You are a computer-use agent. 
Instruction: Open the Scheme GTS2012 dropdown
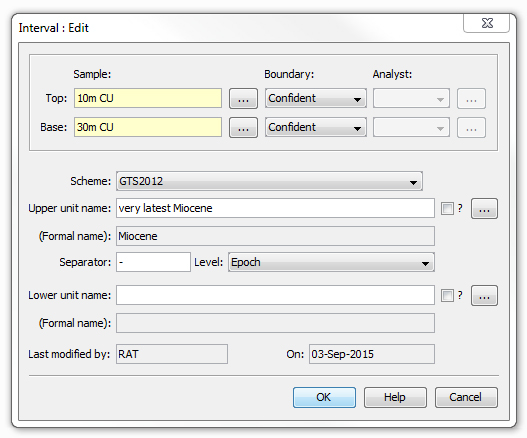pyautogui.click(x=269, y=181)
